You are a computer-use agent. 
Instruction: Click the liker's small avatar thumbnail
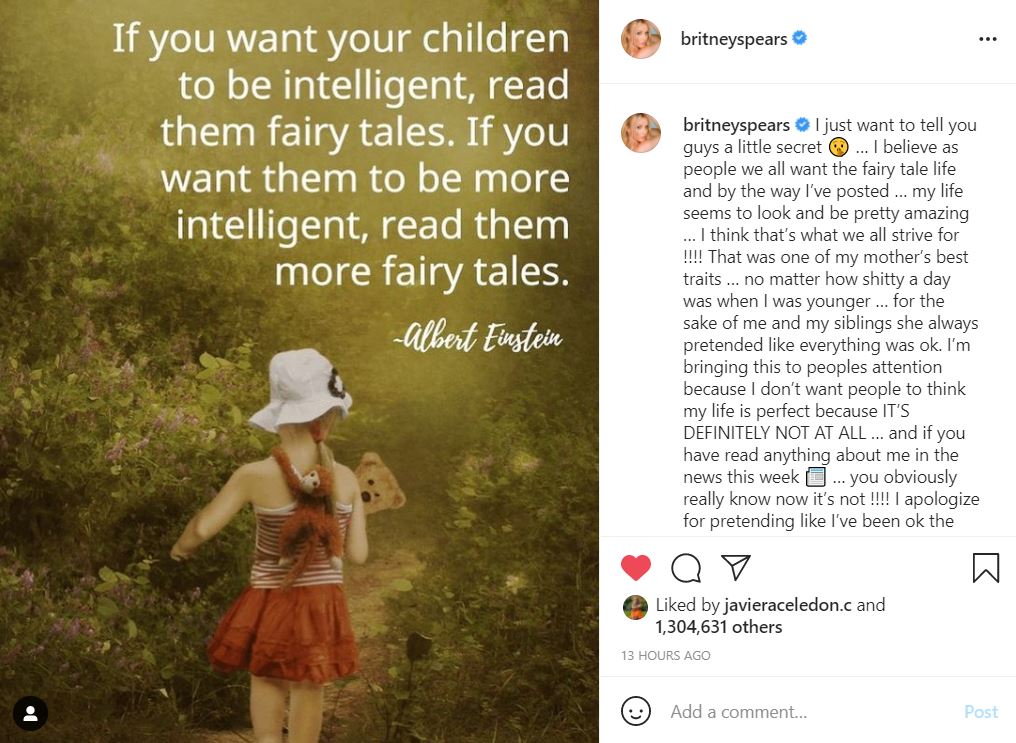point(635,608)
